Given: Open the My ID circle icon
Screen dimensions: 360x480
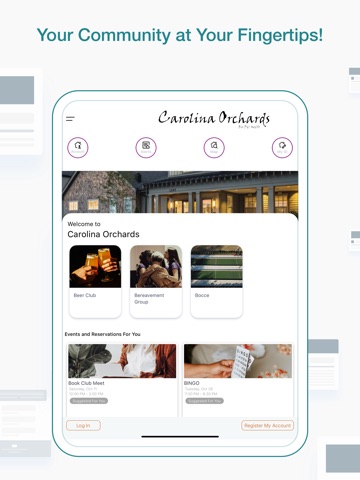Looking at the screenshot, I should pos(282,147).
